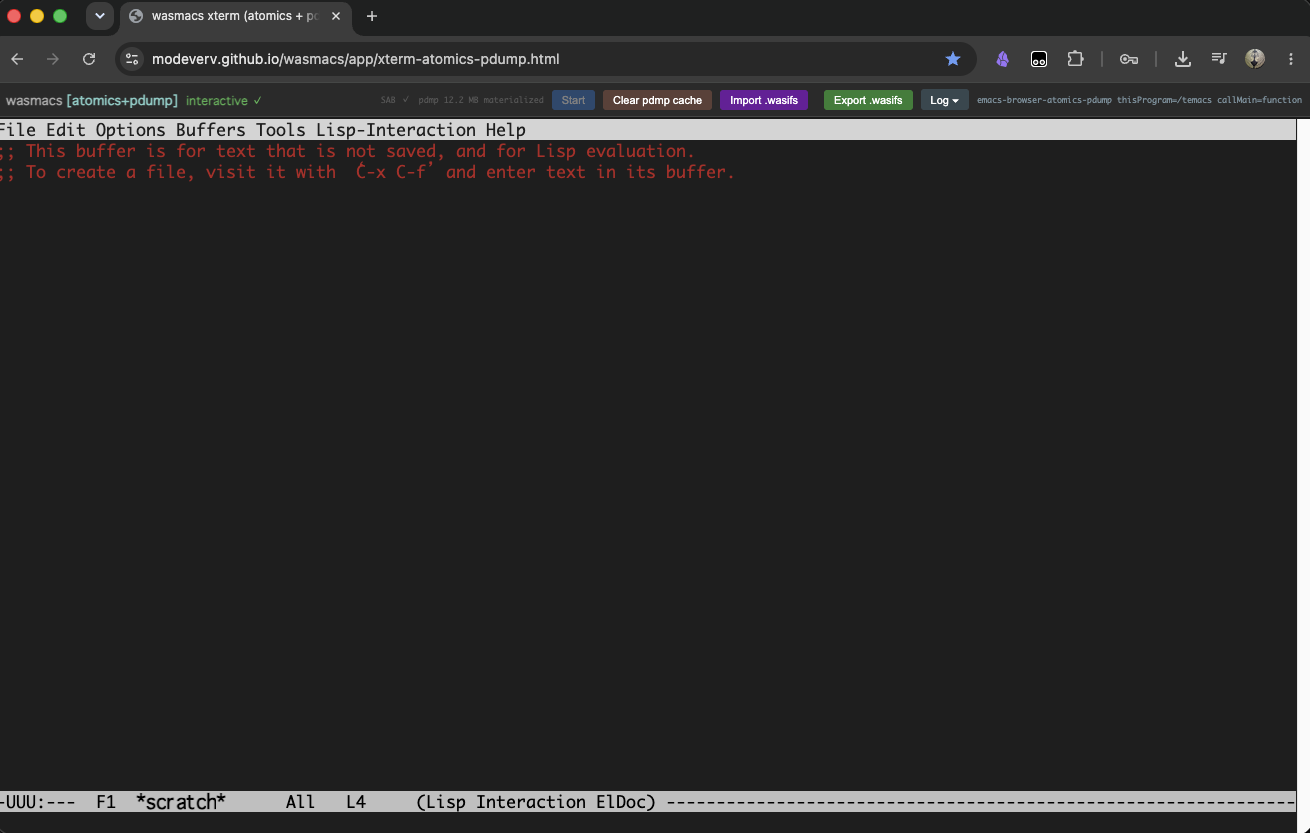Open the Extensions puzzle-piece menu
The width and height of the screenshot is (1310, 833).
(x=1075, y=59)
